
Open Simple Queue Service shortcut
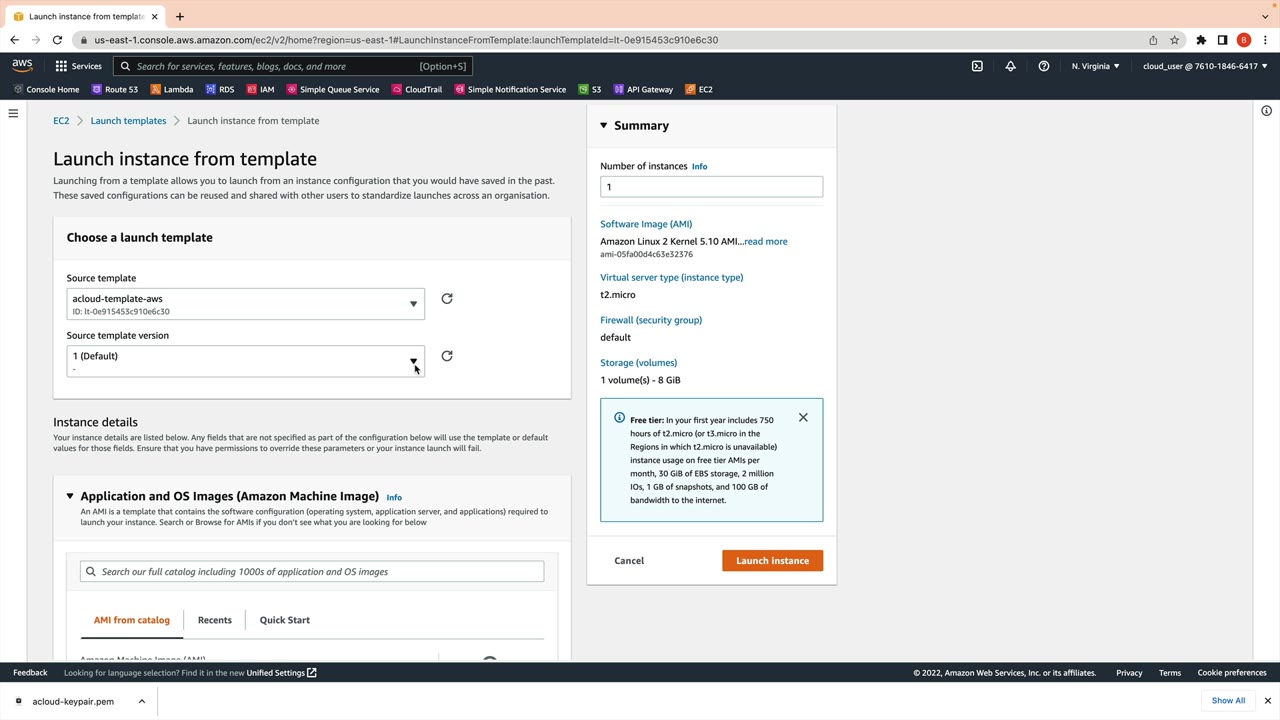pos(333,89)
